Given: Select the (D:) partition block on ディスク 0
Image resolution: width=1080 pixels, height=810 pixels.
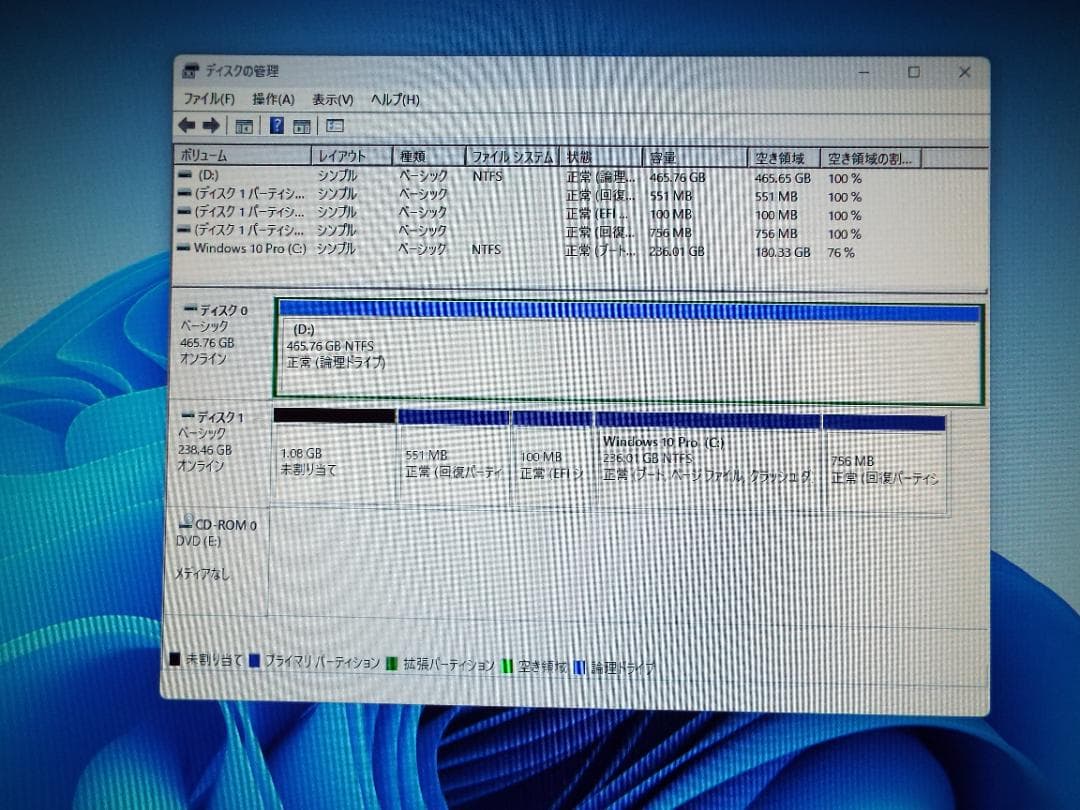Looking at the screenshot, I should [620, 350].
